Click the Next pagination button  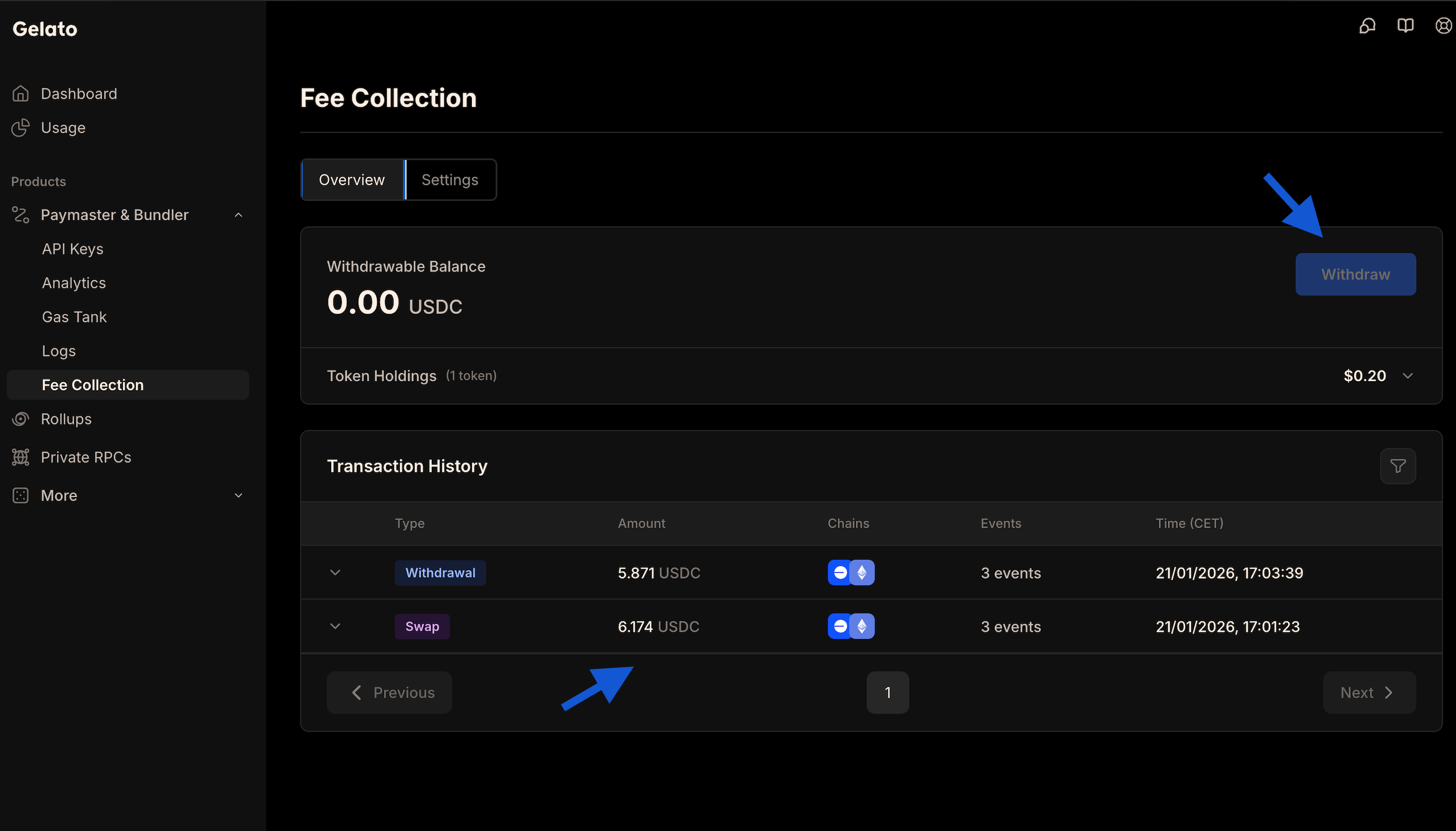click(x=1368, y=692)
